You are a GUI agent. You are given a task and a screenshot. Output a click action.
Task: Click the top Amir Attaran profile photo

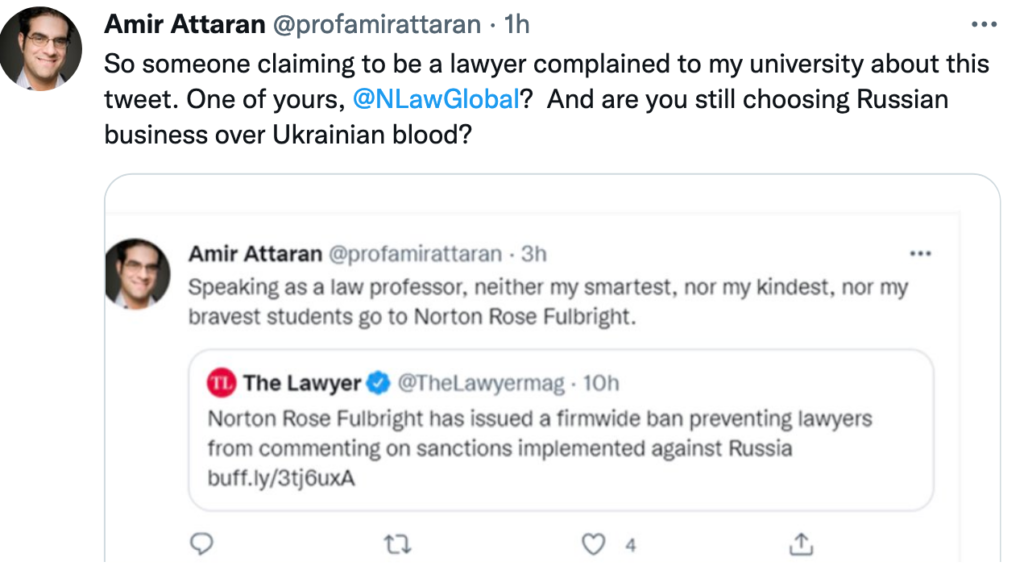click(x=41, y=51)
